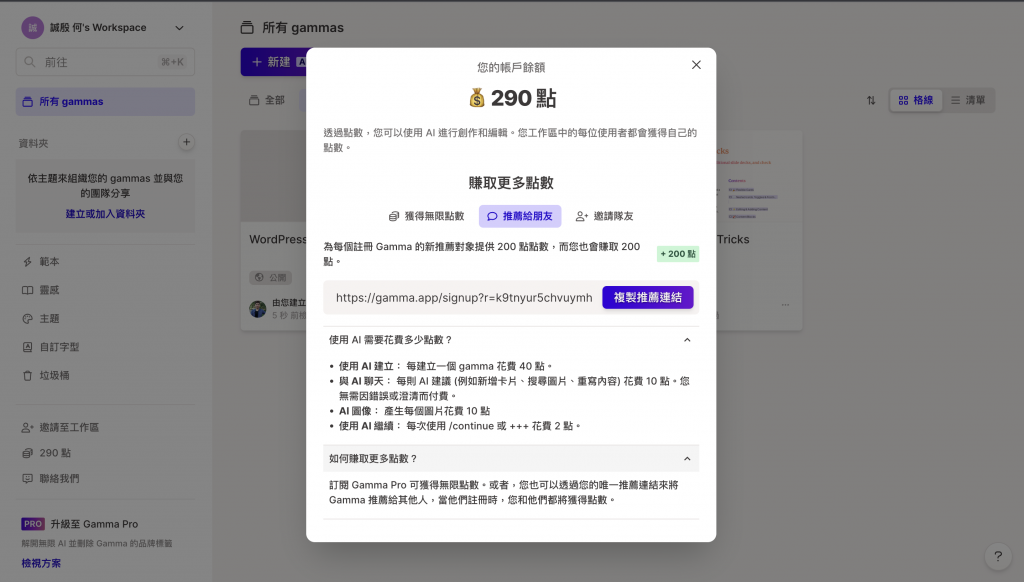Click the 290 點 balance text
The width and height of the screenshot is (1024, 582).
[523, 98]
